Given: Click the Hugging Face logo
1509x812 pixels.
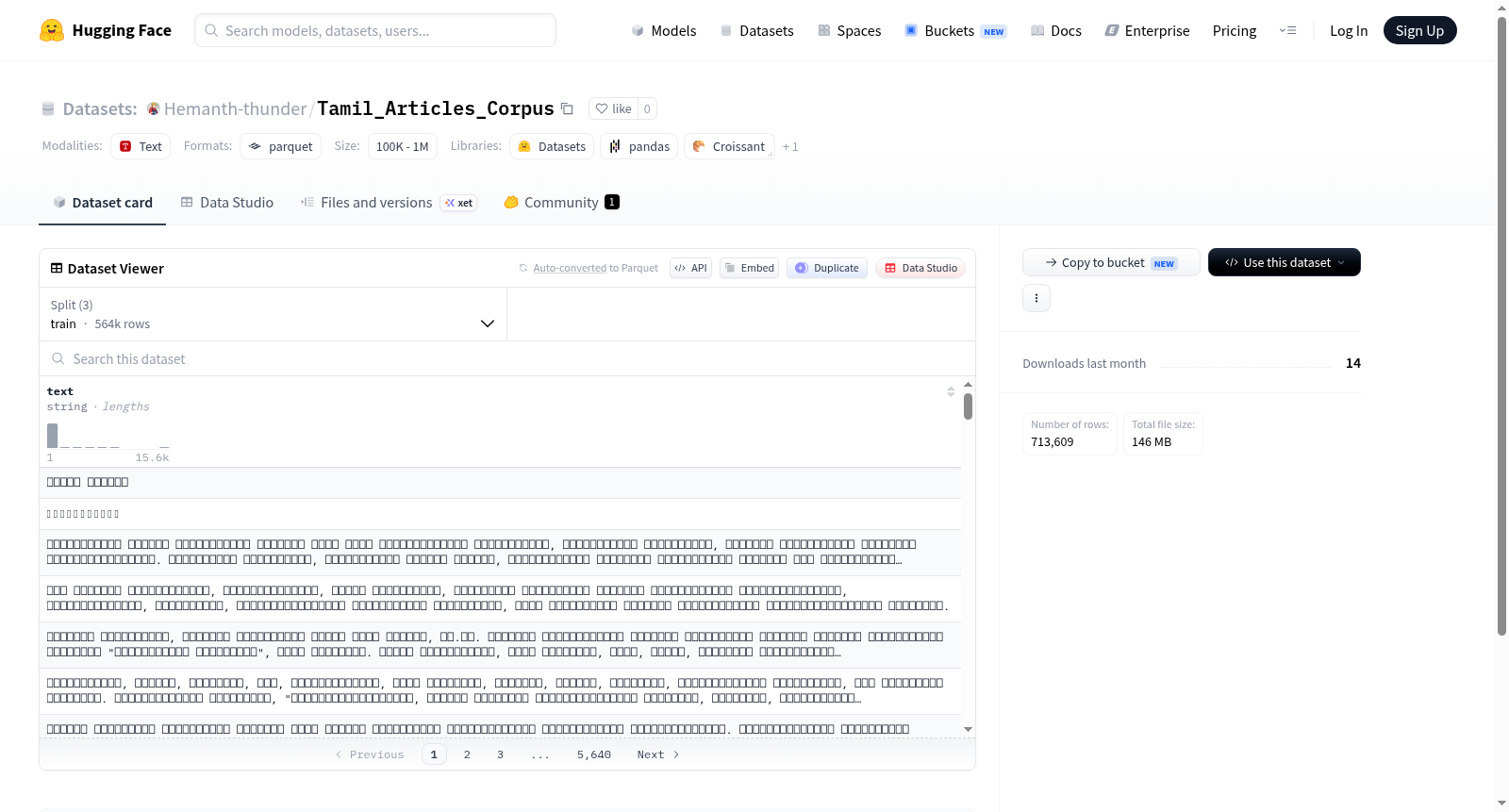Looking at the screenshot, I should [106, 30].
